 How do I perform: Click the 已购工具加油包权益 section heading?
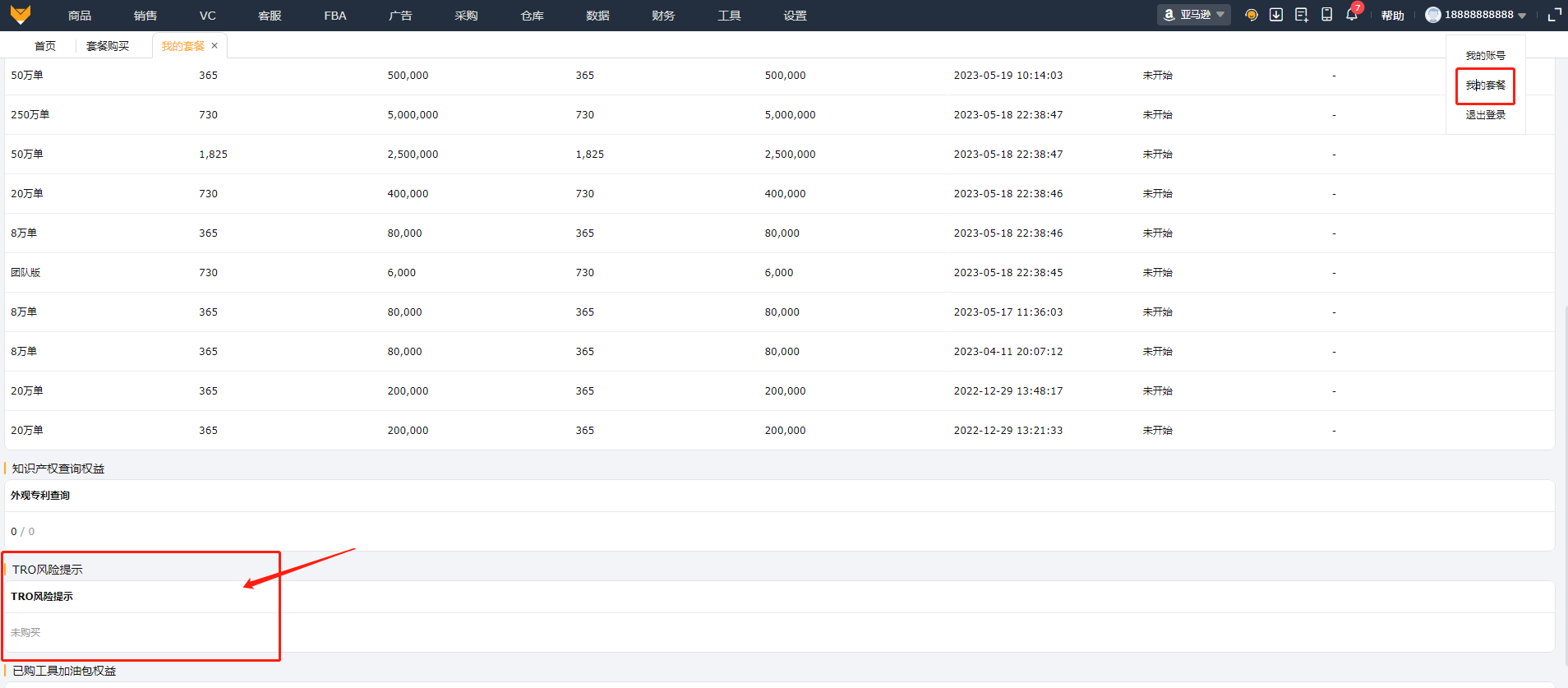tap(64, 671)
